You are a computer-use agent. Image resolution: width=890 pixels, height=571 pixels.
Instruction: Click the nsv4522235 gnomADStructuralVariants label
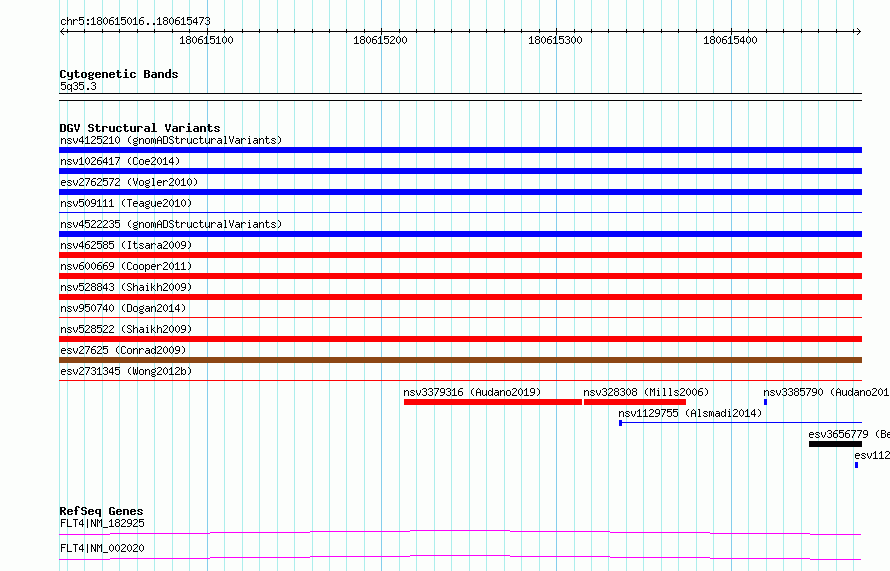click(x=171, y=224)
